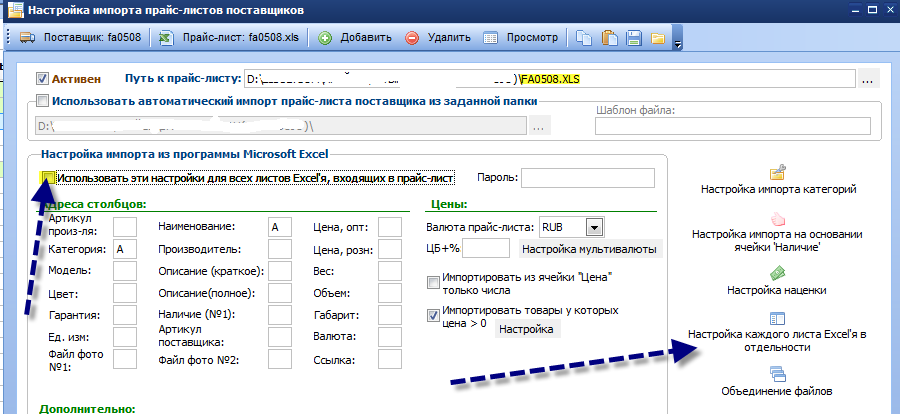
Task: Click the Вес column field
Action: 390,271
